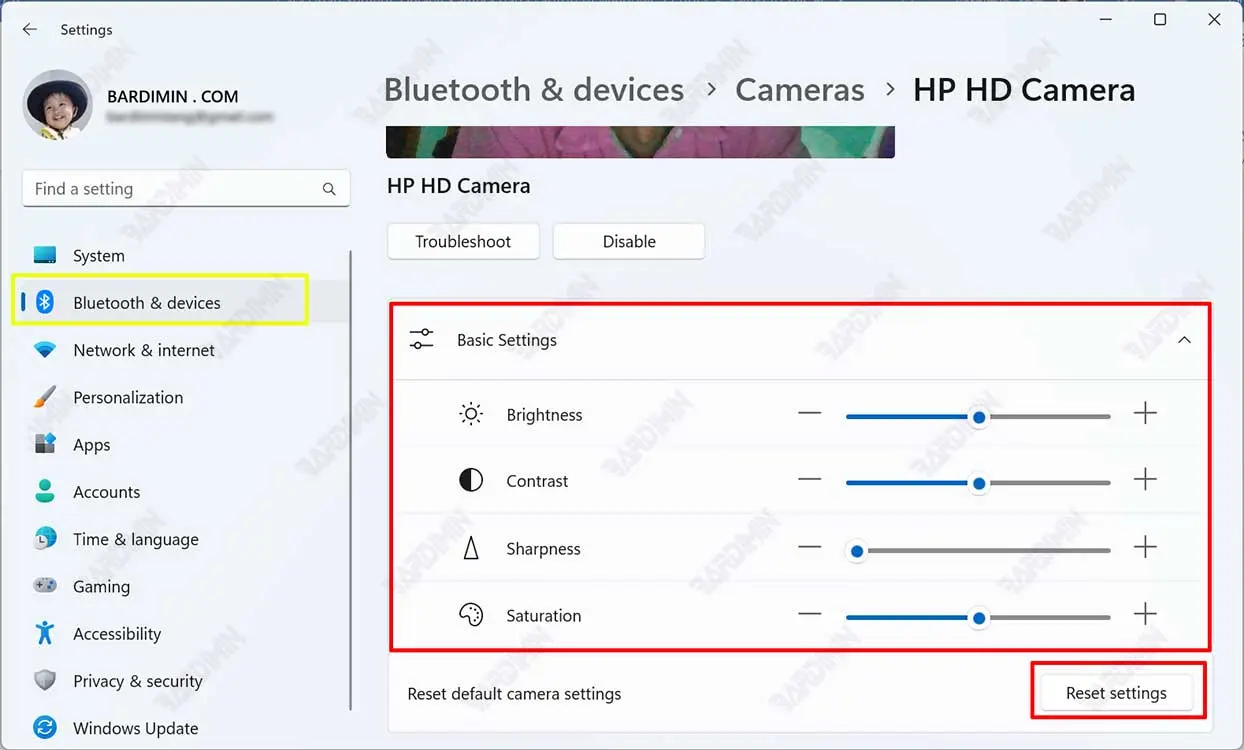Click the Sharpness slider handle
This screenshot has width=1244, height=750.
pos(857,551)
